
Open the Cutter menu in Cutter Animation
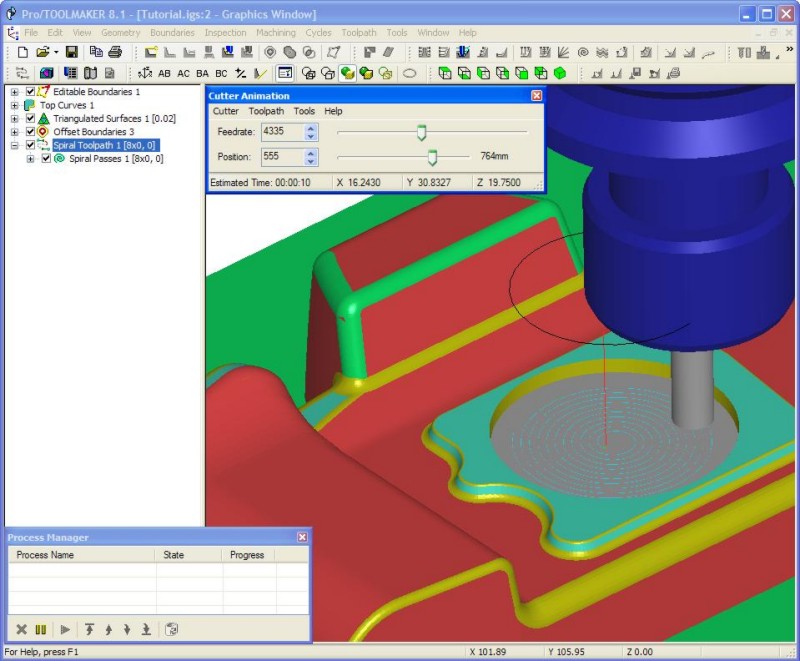click(x=226, y=111)
